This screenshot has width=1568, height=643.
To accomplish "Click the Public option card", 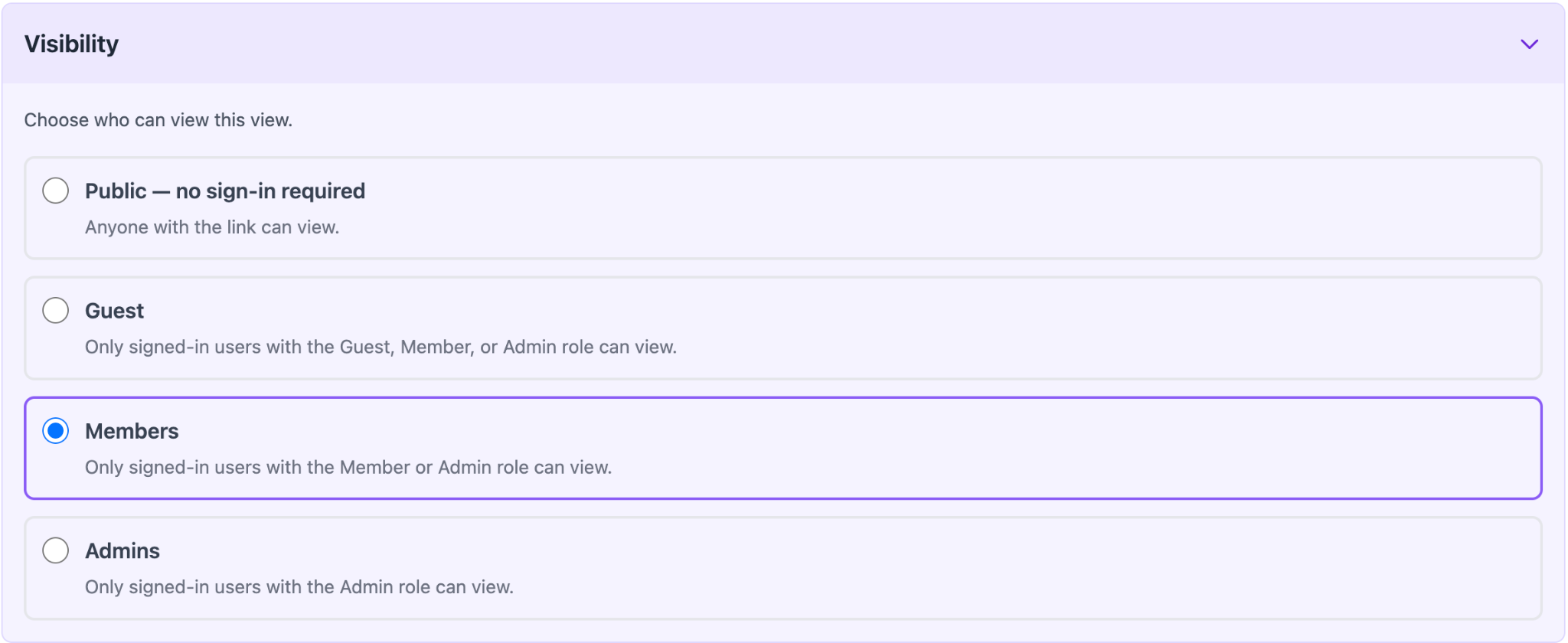I will [784, 207].
